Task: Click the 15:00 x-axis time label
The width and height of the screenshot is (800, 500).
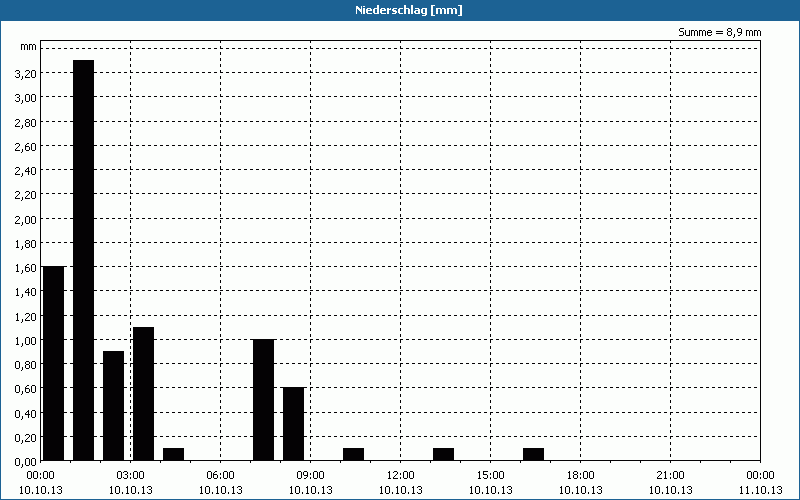Action: (x=490, y=476)
